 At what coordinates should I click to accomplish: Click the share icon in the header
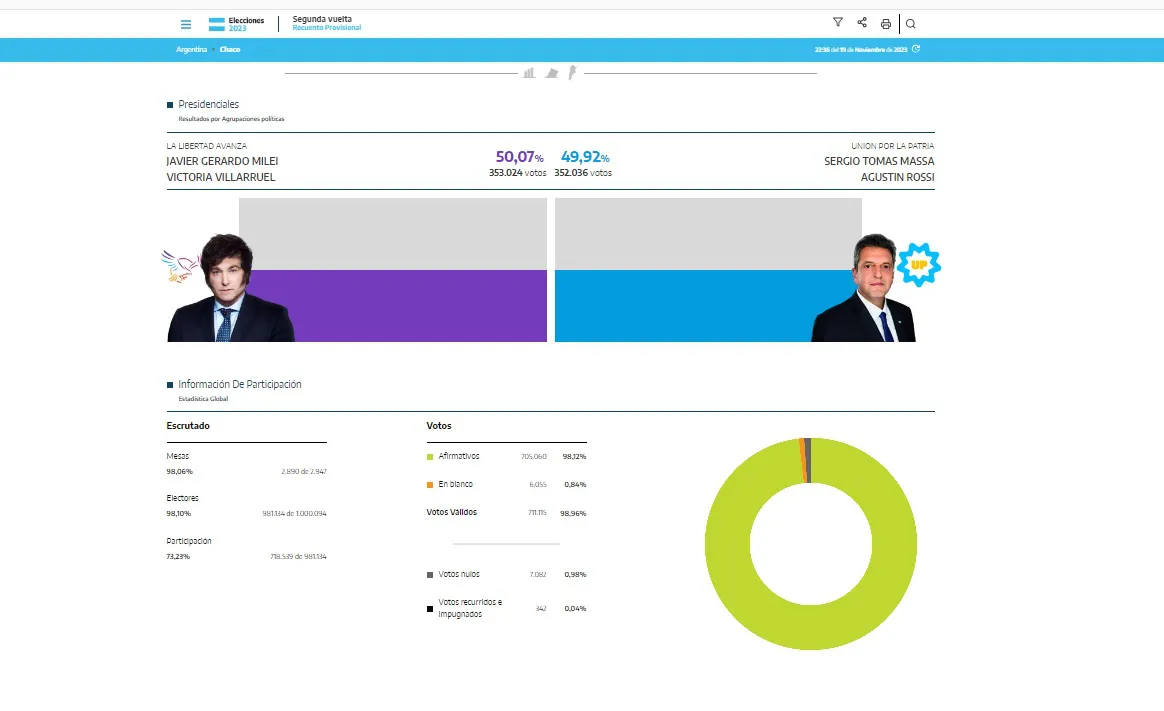(861, 22)
